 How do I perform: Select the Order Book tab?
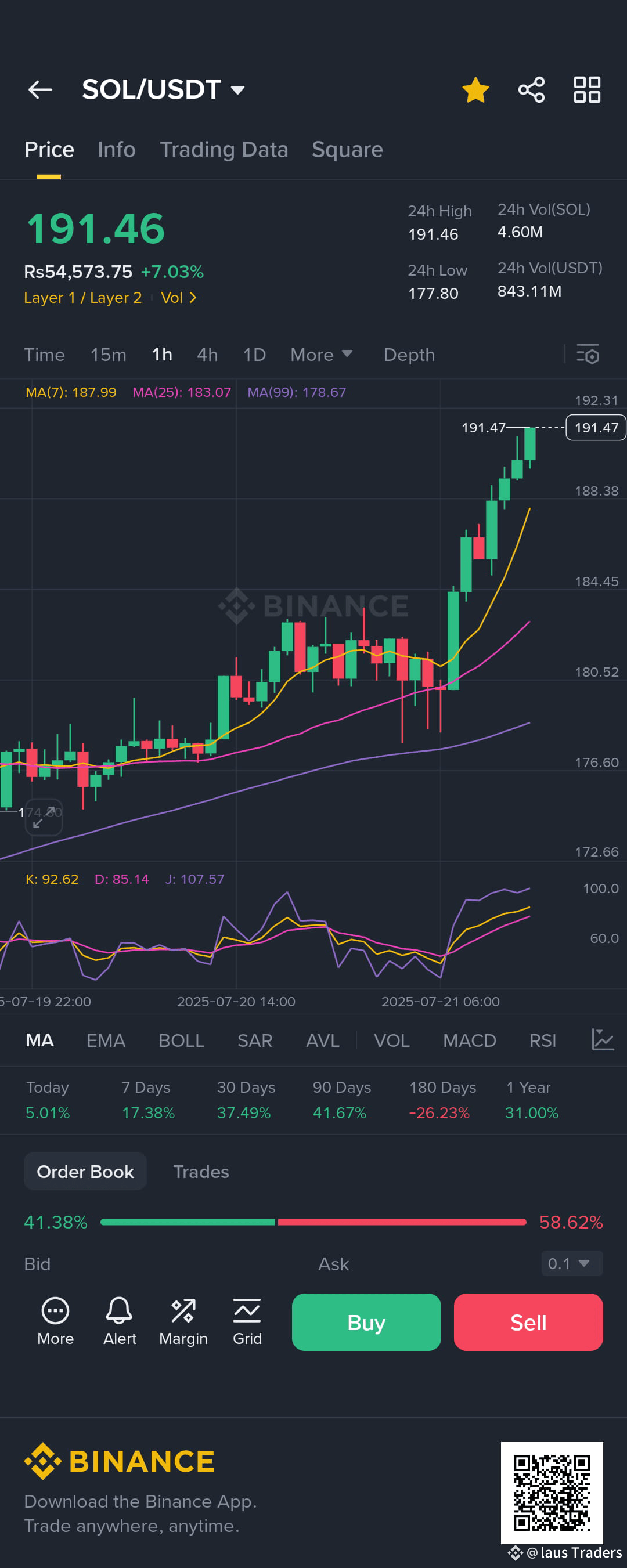tap(85, 1172)
